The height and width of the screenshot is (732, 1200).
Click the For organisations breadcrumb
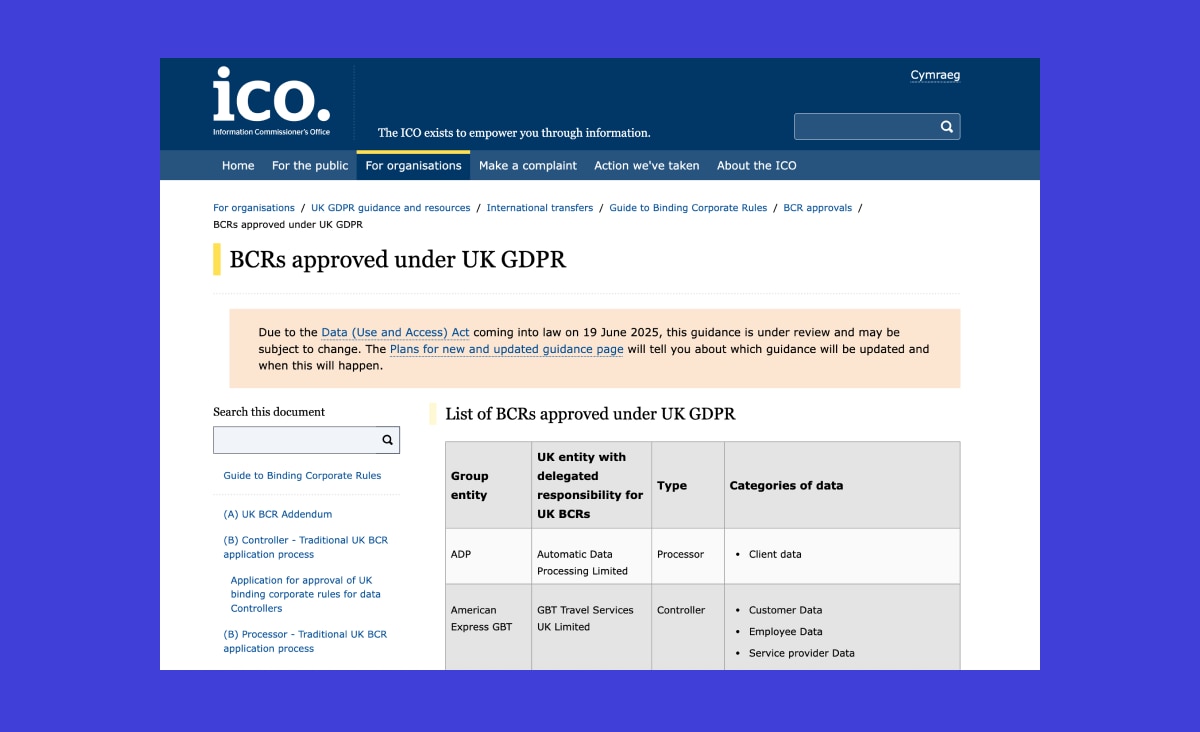pos(253,207)
